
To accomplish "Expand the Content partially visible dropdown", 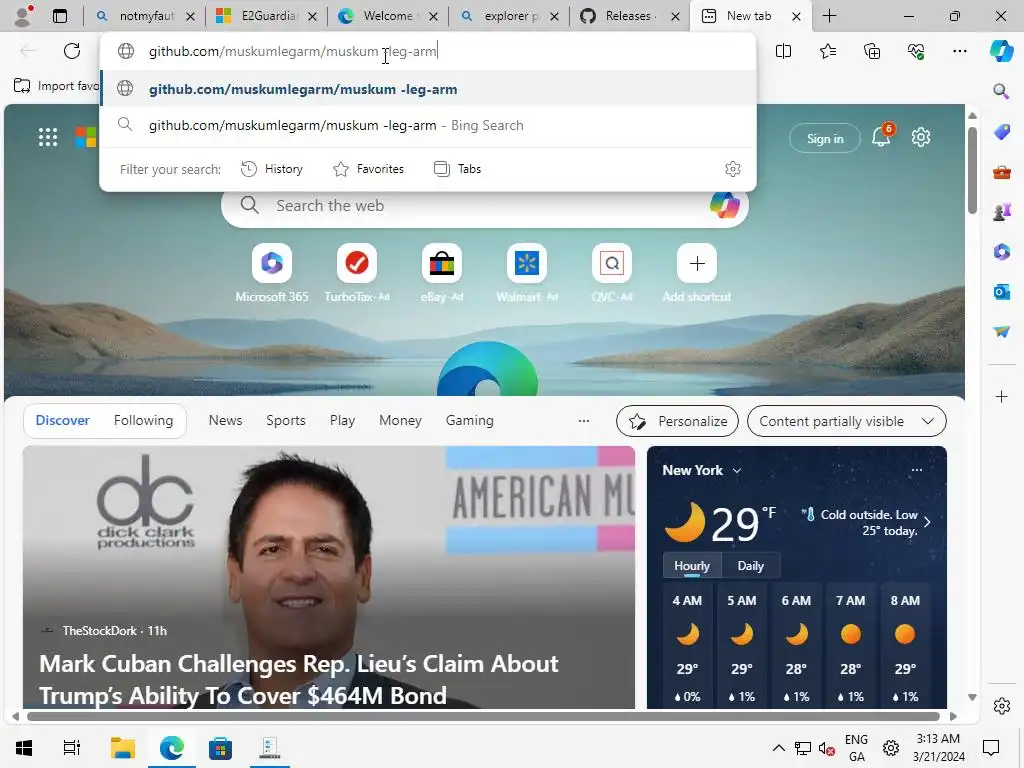I will 846,421.
